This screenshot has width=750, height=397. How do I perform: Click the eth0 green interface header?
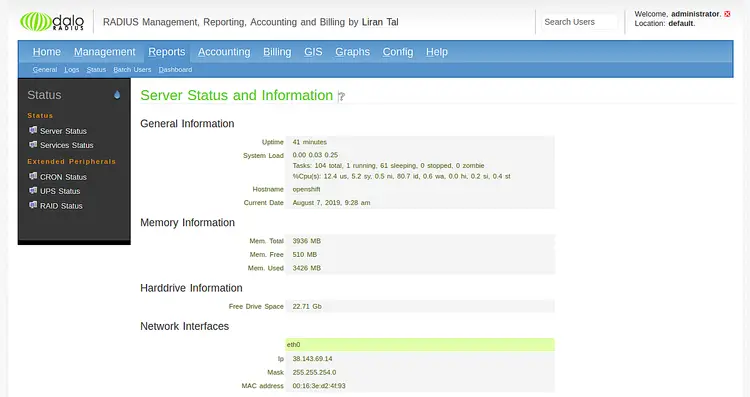tap(420, 344)
